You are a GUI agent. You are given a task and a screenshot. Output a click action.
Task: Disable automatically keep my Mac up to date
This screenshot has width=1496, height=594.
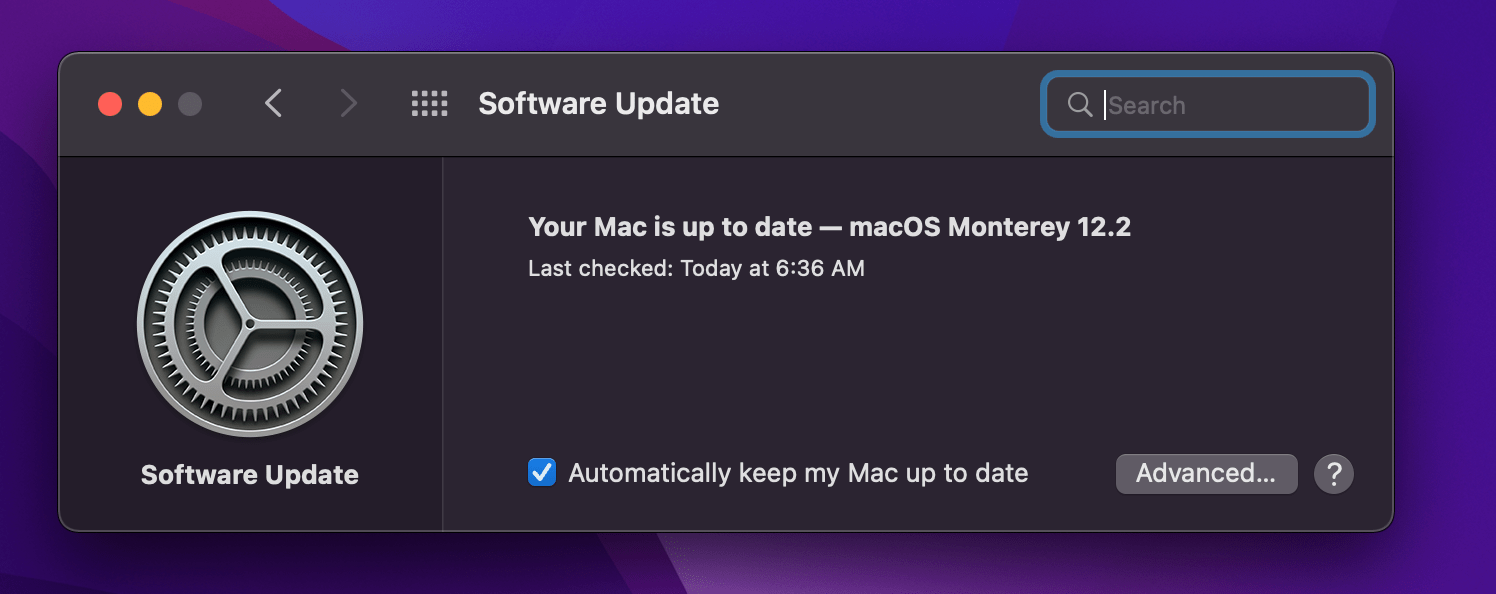[x=541, y=472]
